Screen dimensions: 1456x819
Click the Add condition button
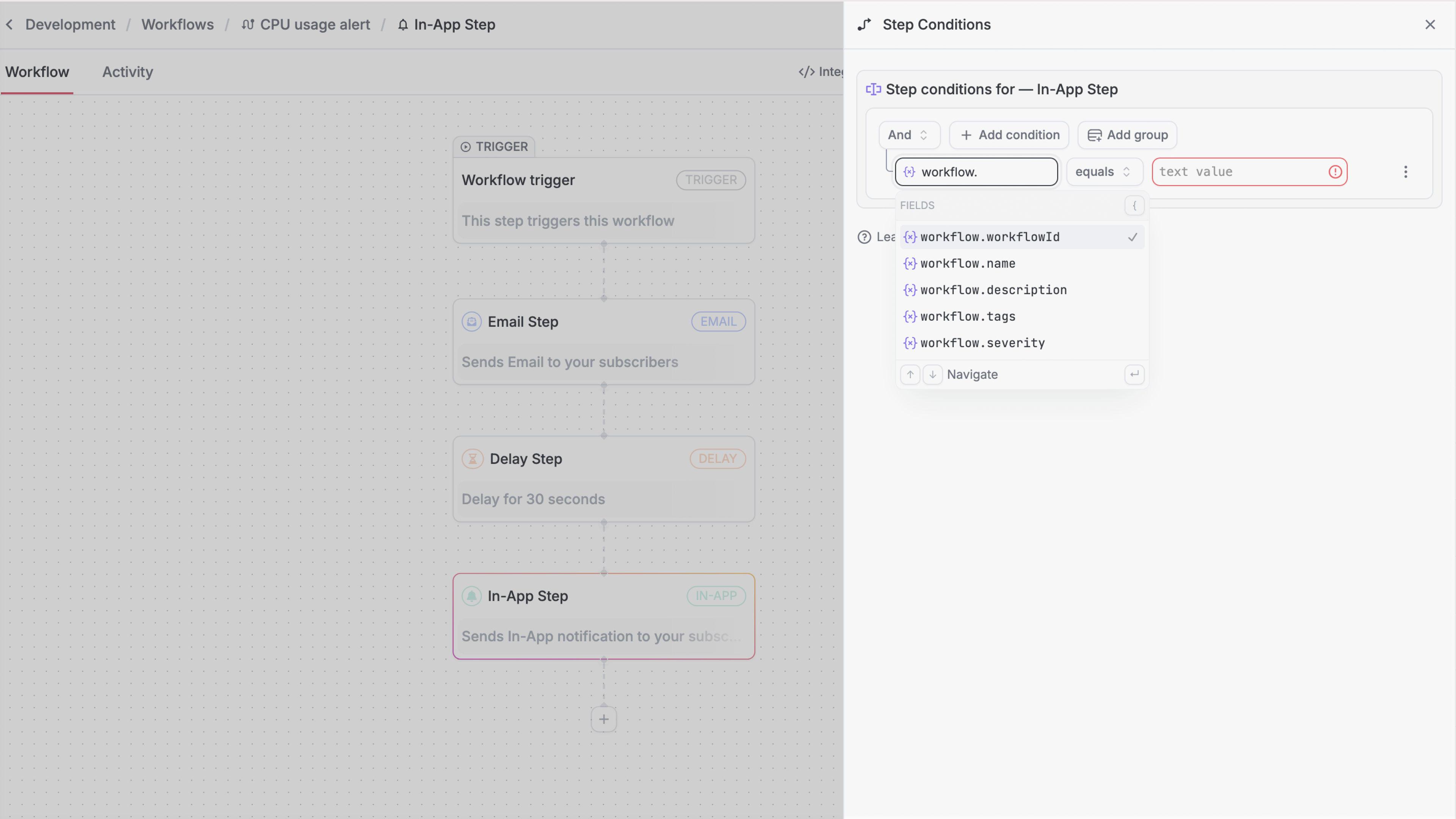click(x=1009, y=135)
